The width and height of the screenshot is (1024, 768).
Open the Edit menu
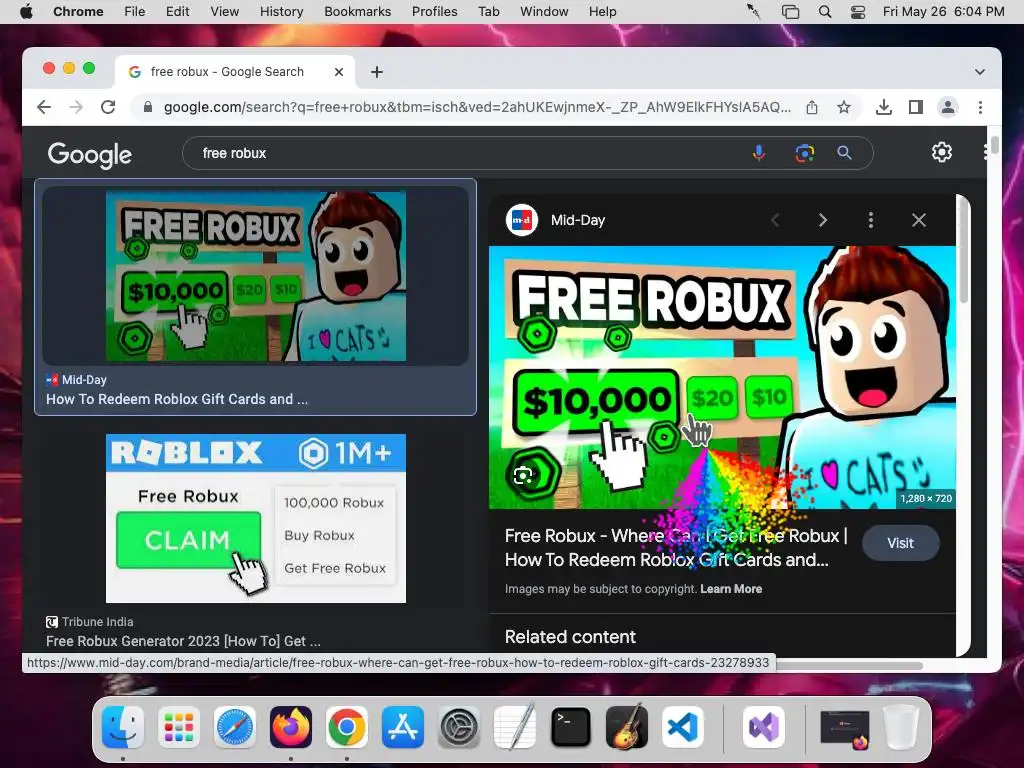tap(177, 12)
